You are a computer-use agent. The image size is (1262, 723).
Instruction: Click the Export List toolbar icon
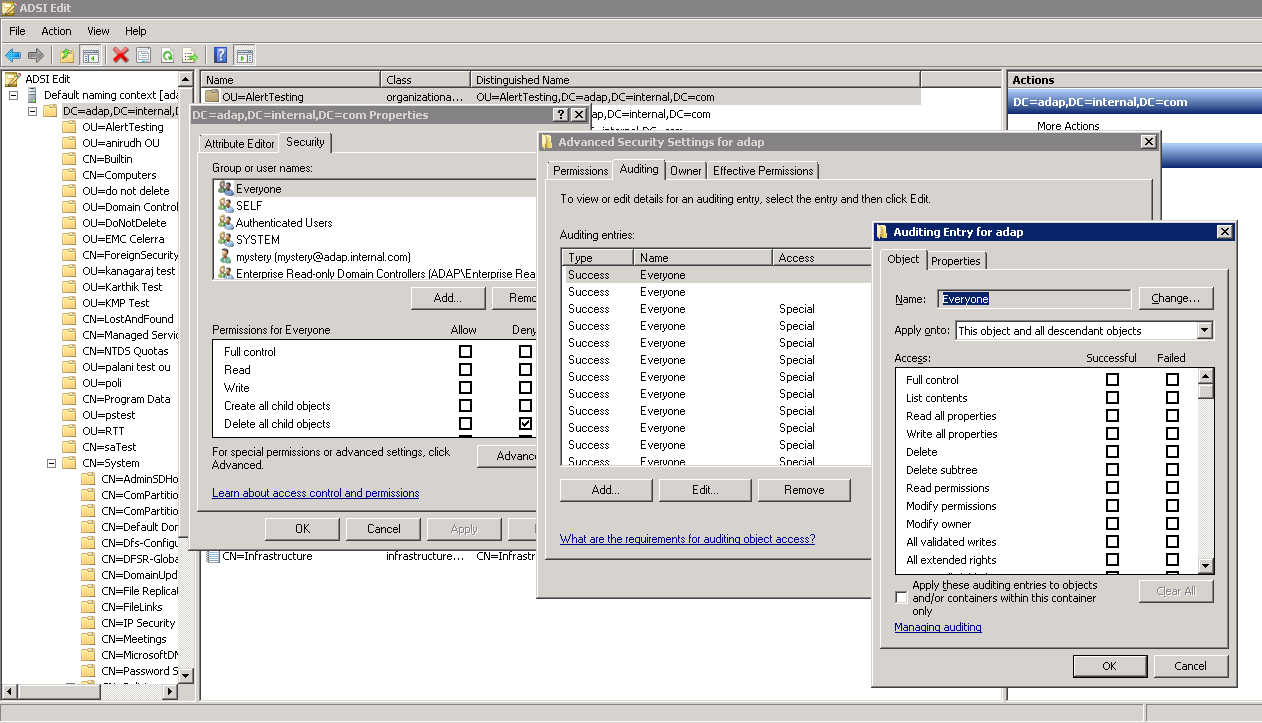point(190,56)
